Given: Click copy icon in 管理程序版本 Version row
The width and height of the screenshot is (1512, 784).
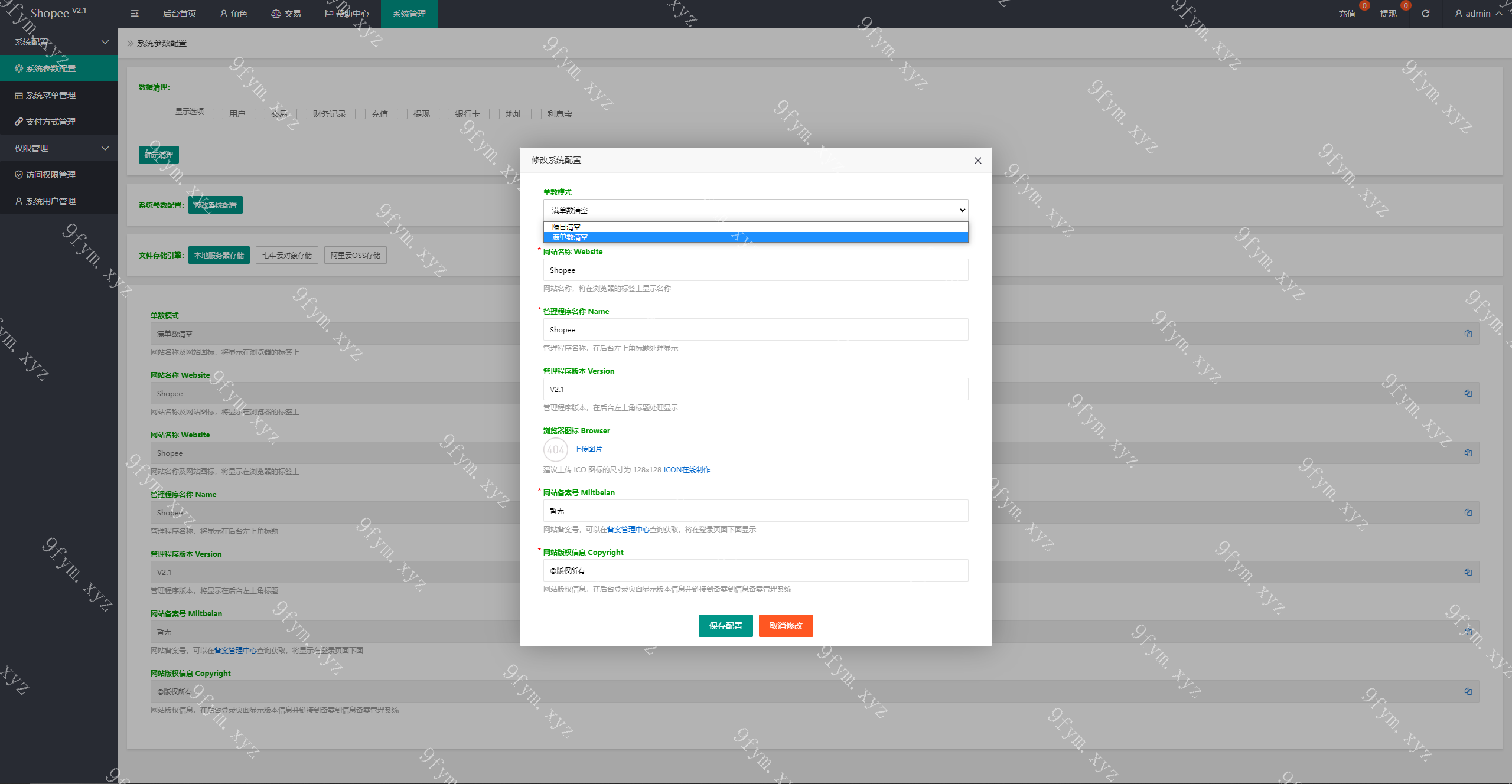Looking at the screenshot, I should [1468, 572].
